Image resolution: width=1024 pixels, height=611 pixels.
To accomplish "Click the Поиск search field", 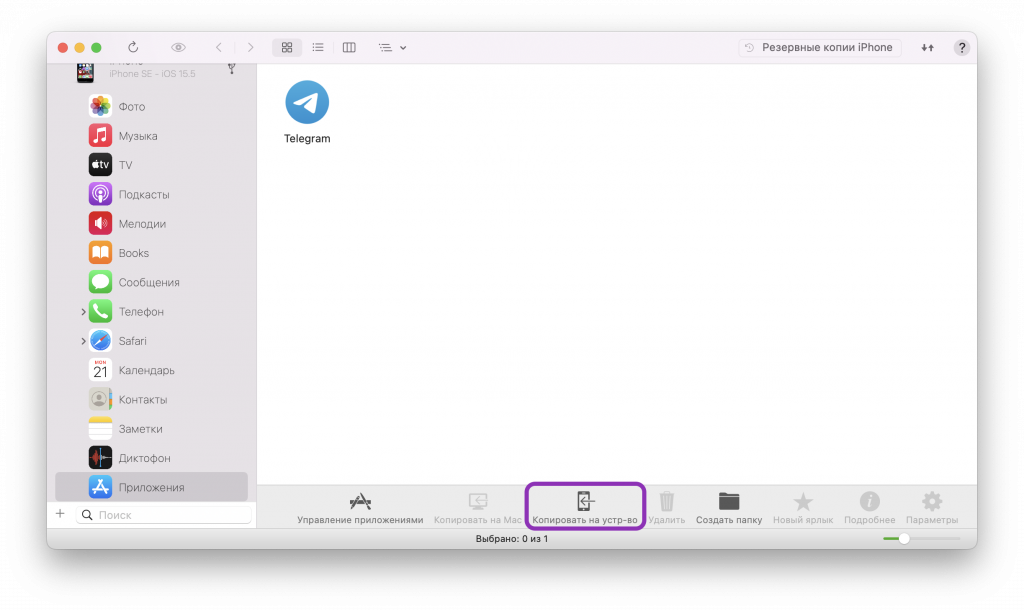I will tap(164, 515).
